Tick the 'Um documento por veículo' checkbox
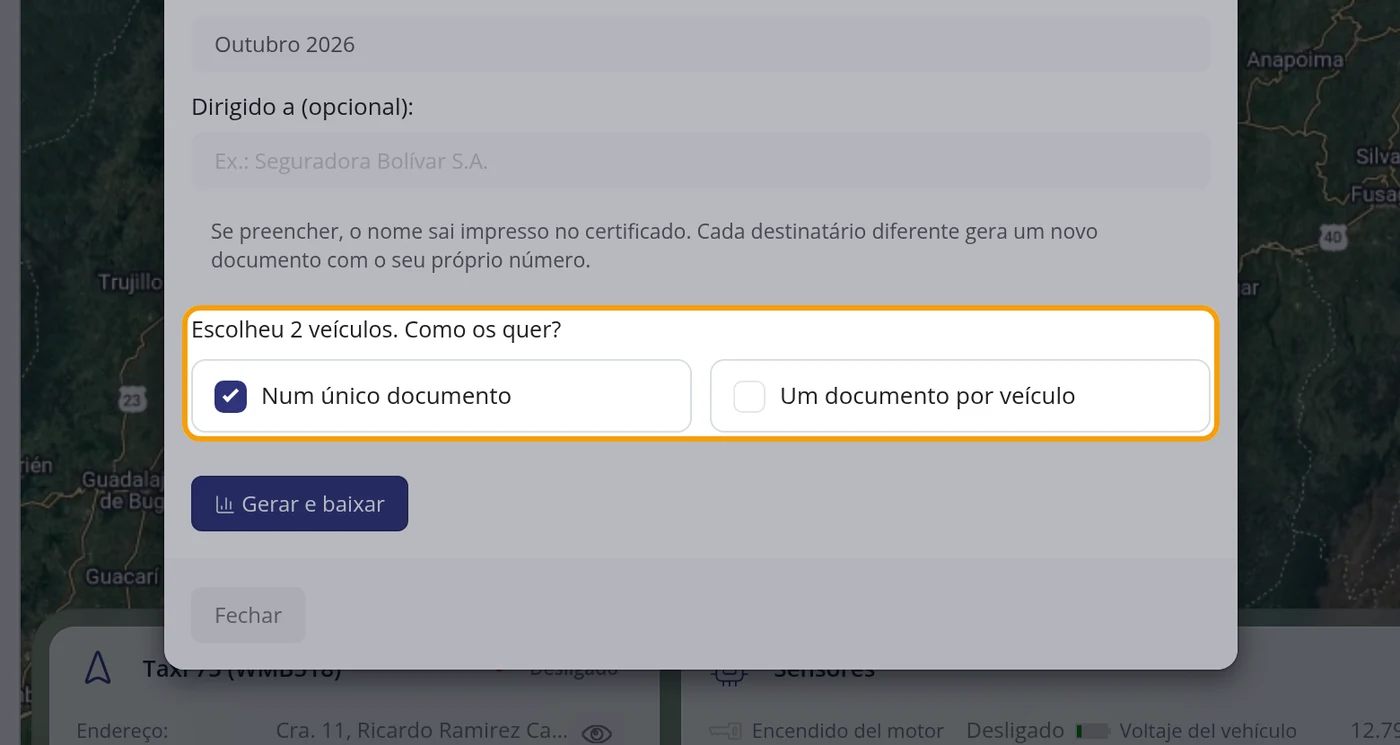The image size is (1400, 745). (749, 396)
